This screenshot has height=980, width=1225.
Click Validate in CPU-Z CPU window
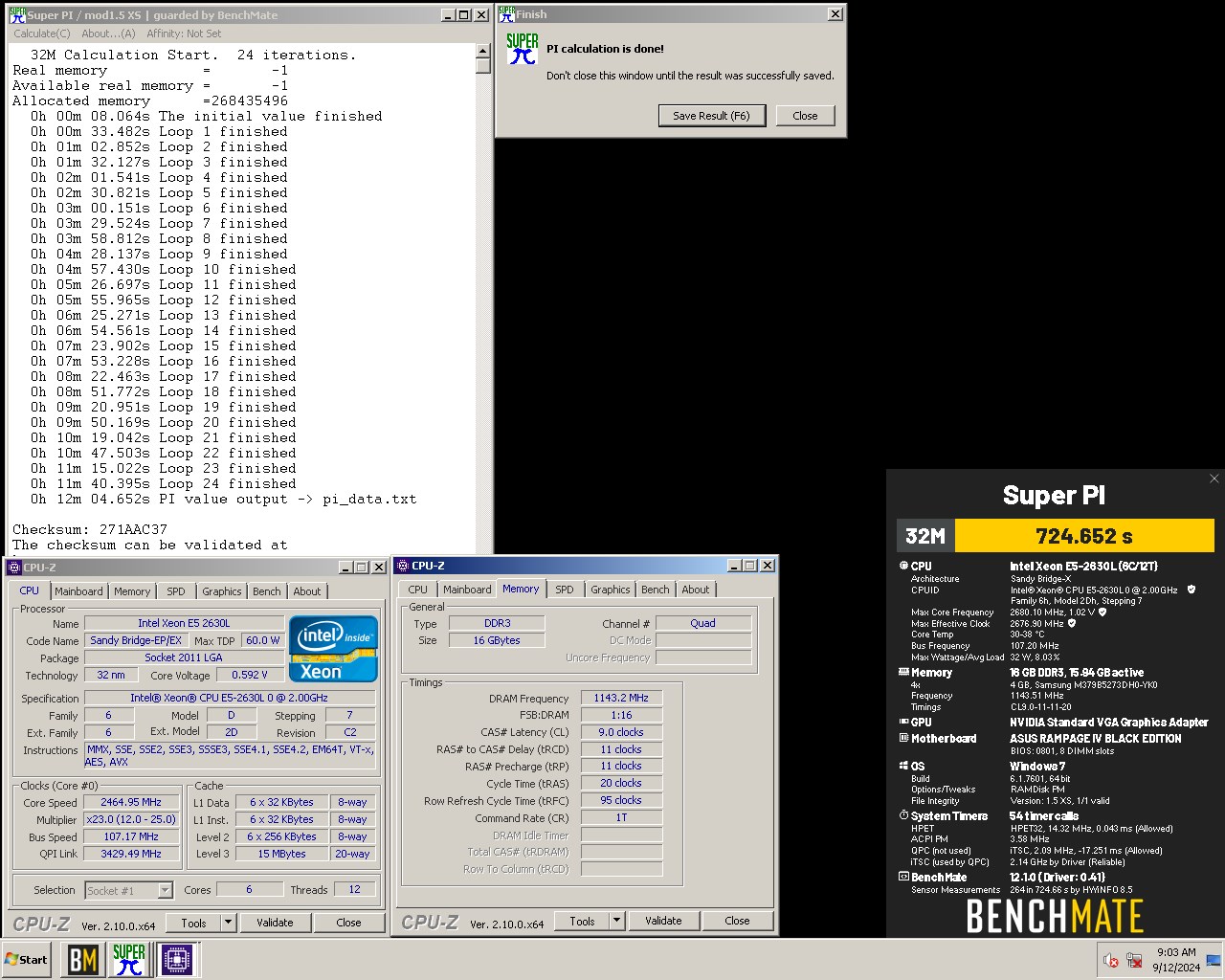[x=275, y=923]
